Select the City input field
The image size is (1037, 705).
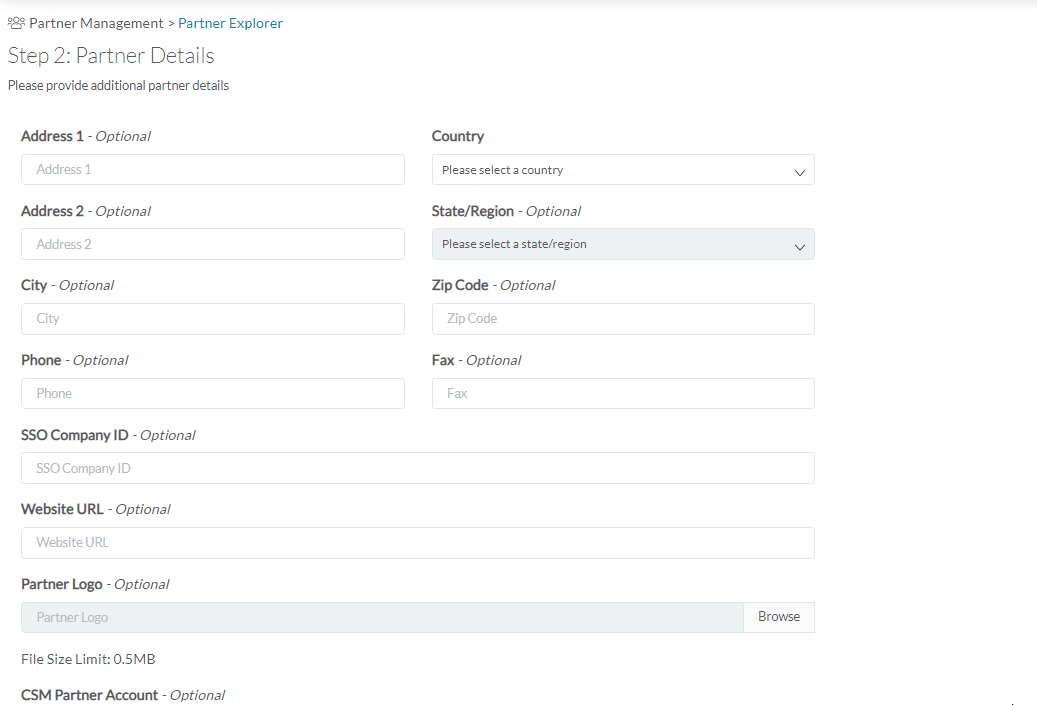(212, 318)
